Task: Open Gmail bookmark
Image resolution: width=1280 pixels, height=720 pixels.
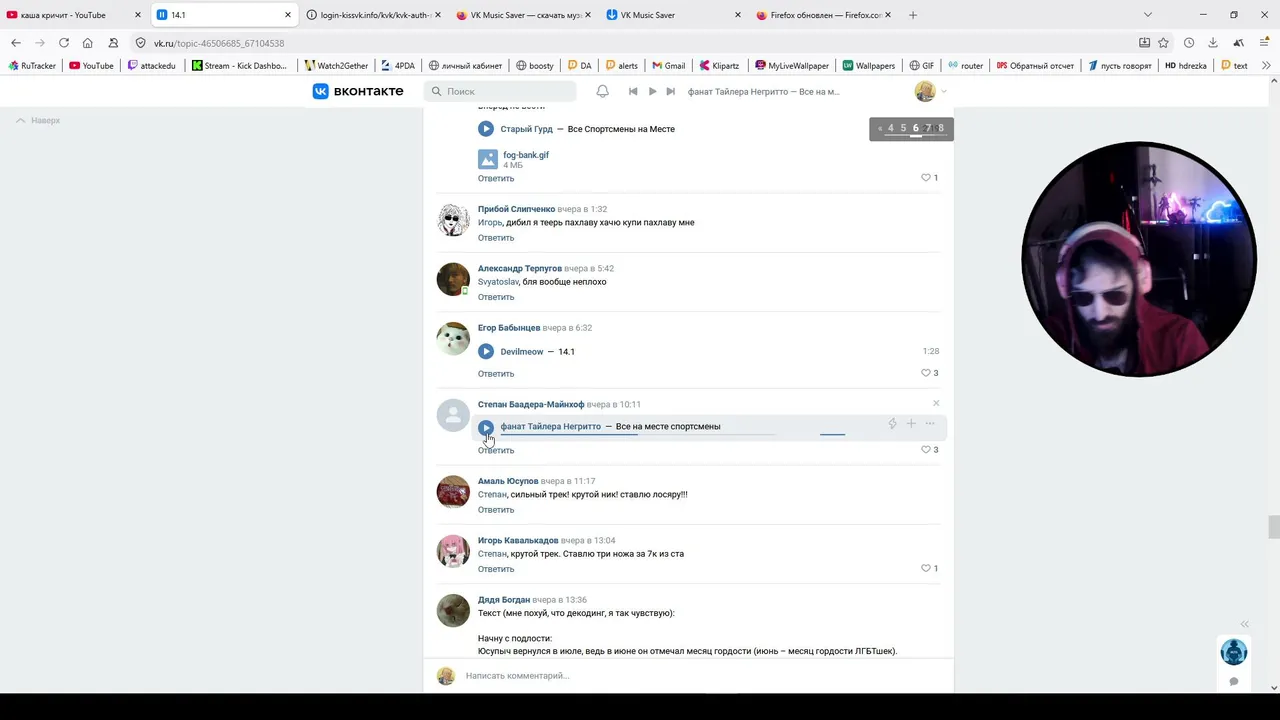Action: 669,66
